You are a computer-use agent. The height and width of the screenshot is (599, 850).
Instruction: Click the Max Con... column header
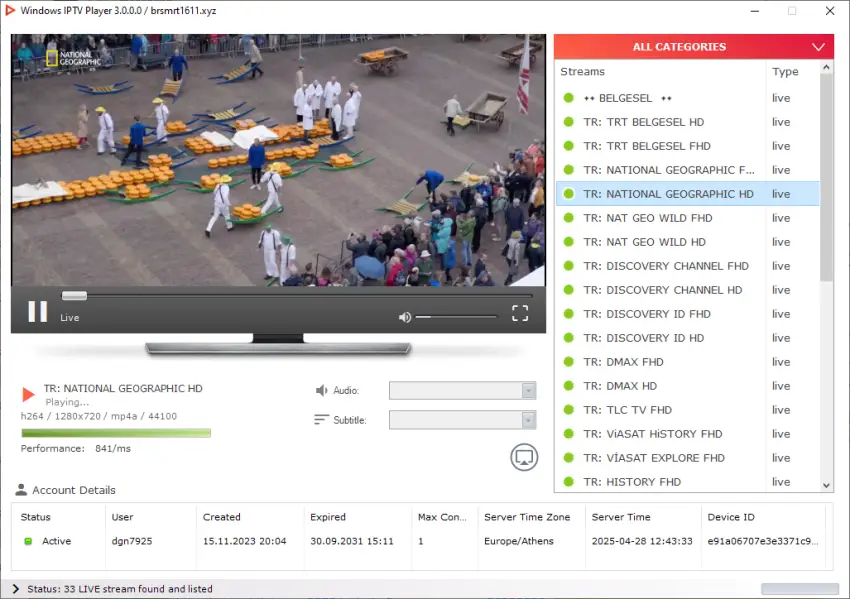[x=444, y=517]
